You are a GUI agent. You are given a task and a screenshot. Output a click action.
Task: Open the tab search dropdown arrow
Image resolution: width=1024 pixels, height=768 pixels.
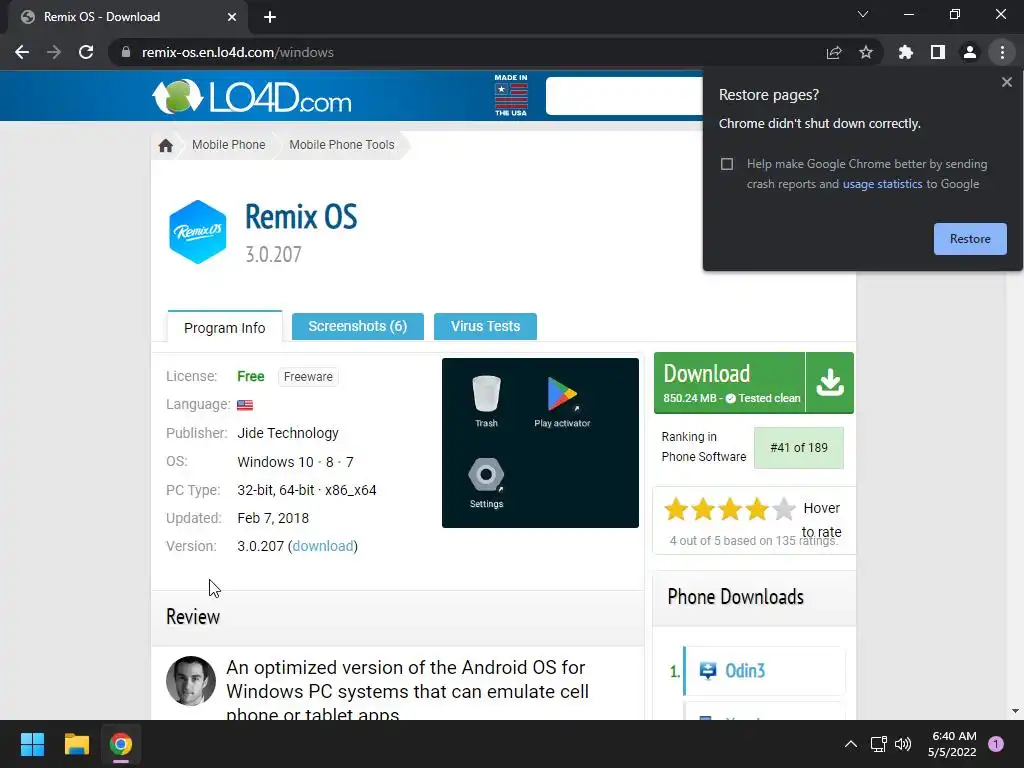tap(863, 14)
